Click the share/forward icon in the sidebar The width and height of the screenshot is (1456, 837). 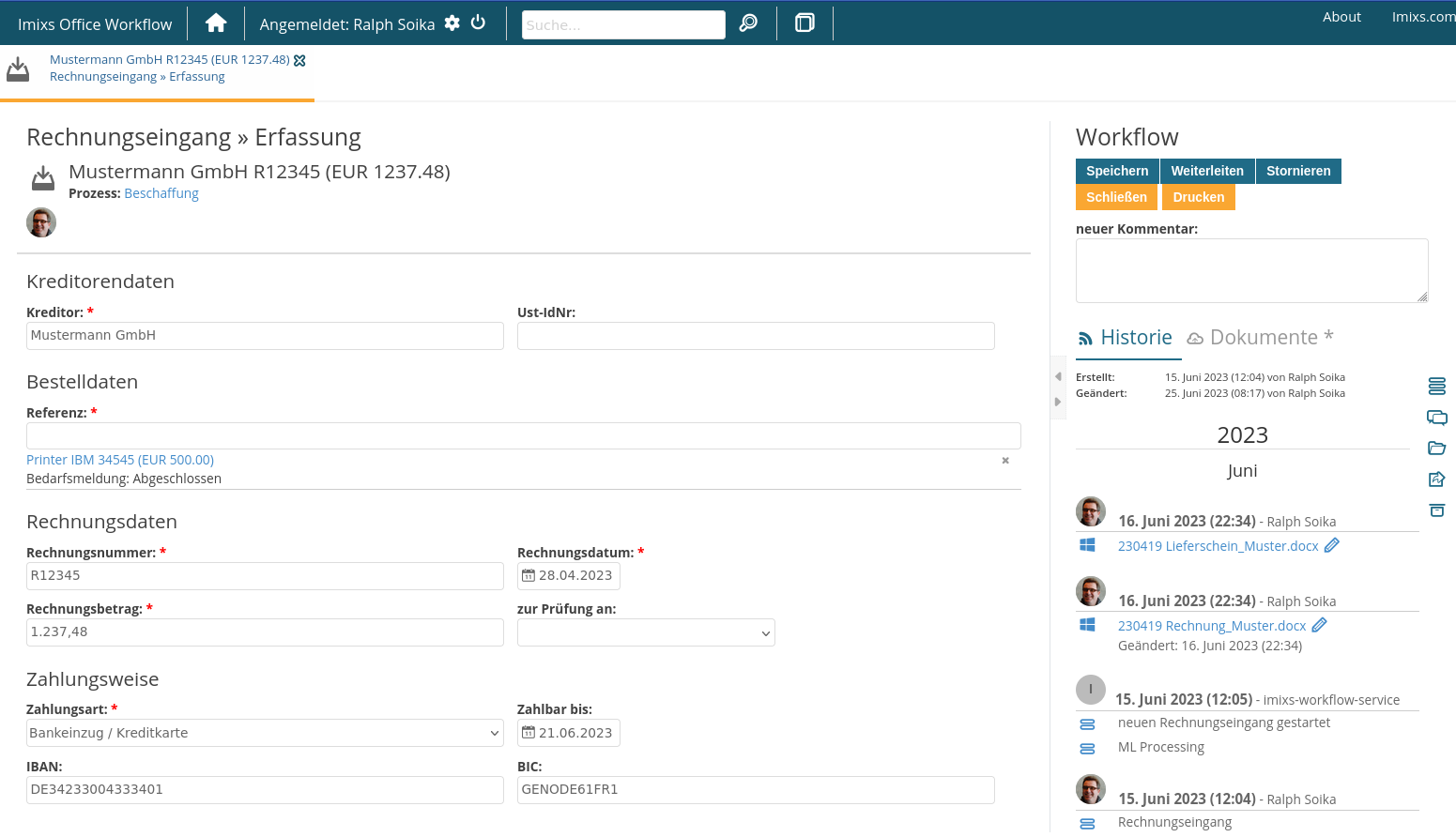click(1436, 479)
